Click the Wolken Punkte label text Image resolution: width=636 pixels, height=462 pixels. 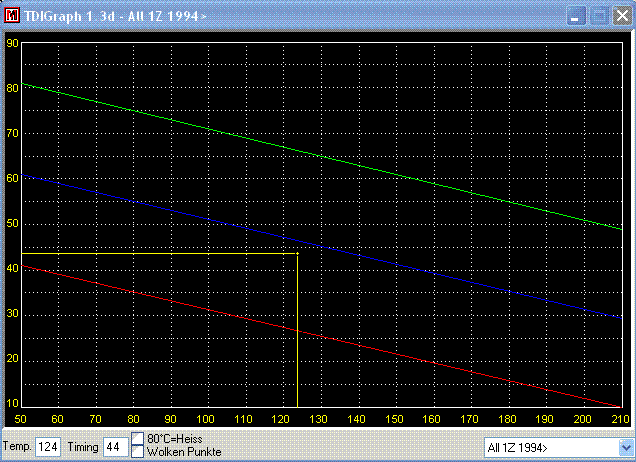point(184,452)
